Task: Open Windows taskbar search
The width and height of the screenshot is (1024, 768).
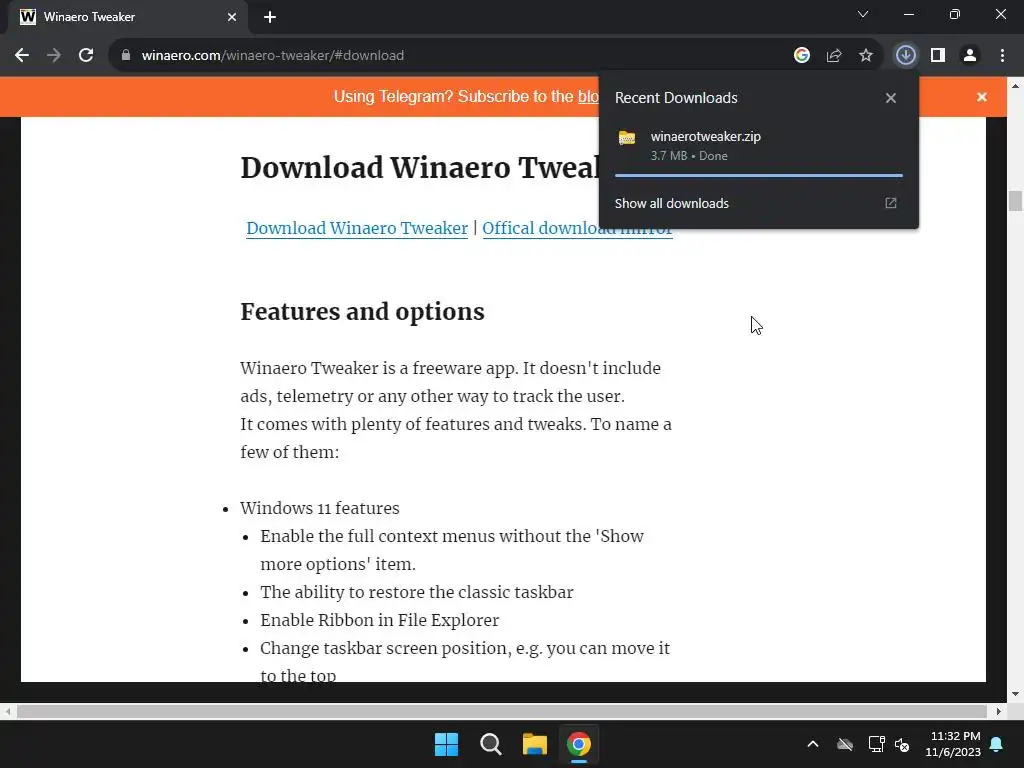Action: click(x=490, y=744)
